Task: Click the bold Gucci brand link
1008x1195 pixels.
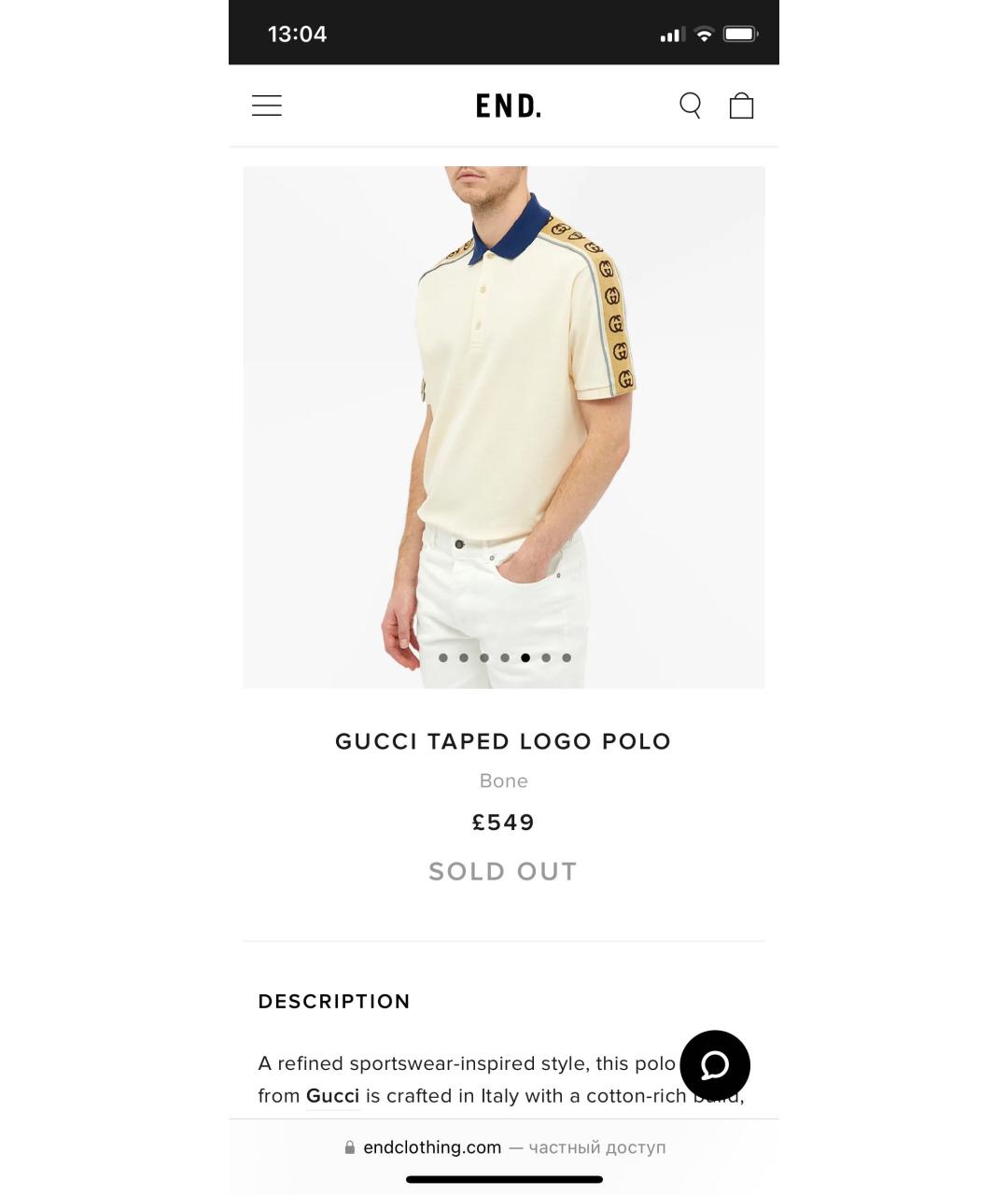Action: point(332,1096)
